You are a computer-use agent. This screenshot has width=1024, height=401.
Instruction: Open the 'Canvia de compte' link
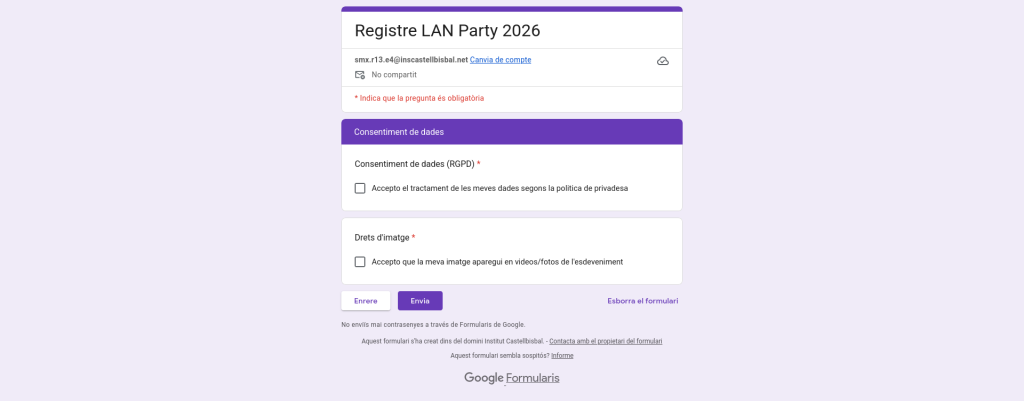tap(500, 60)
